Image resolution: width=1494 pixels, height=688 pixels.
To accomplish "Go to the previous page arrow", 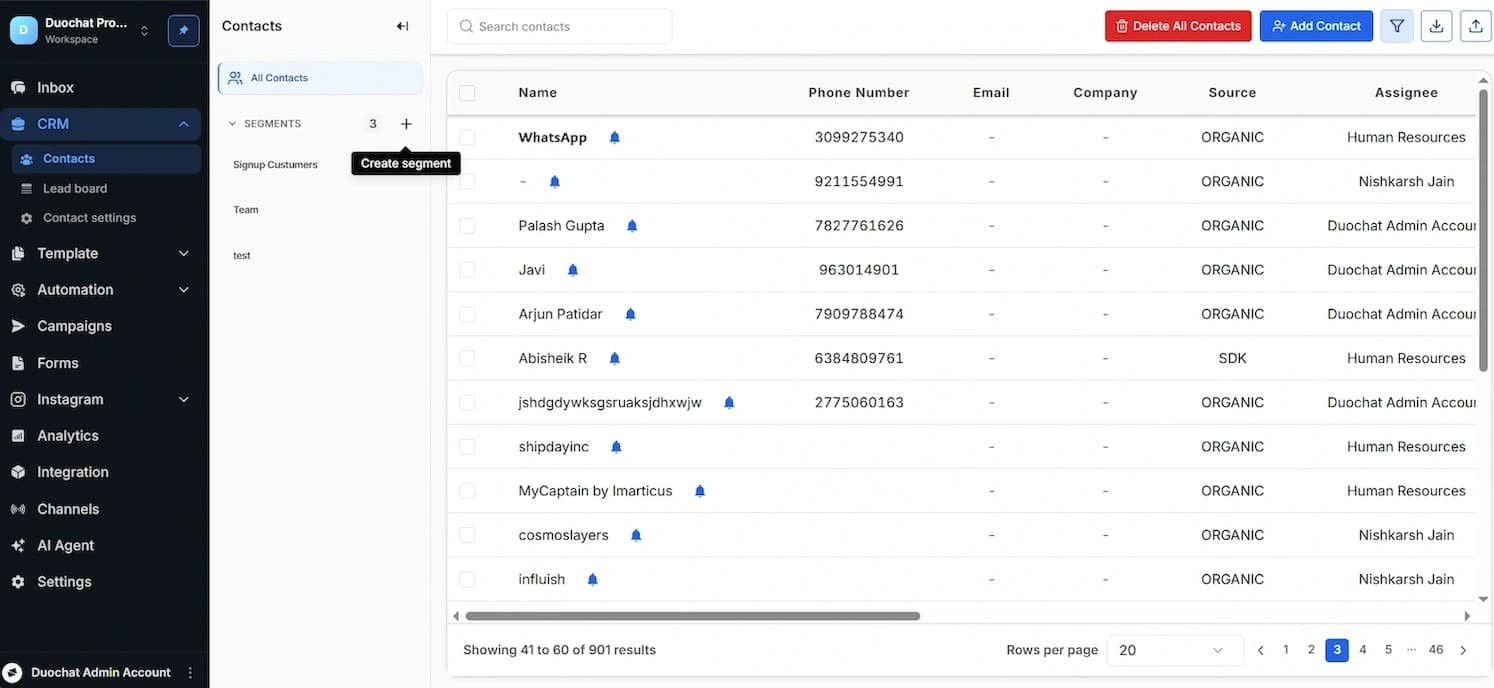I will point(1260,650).
